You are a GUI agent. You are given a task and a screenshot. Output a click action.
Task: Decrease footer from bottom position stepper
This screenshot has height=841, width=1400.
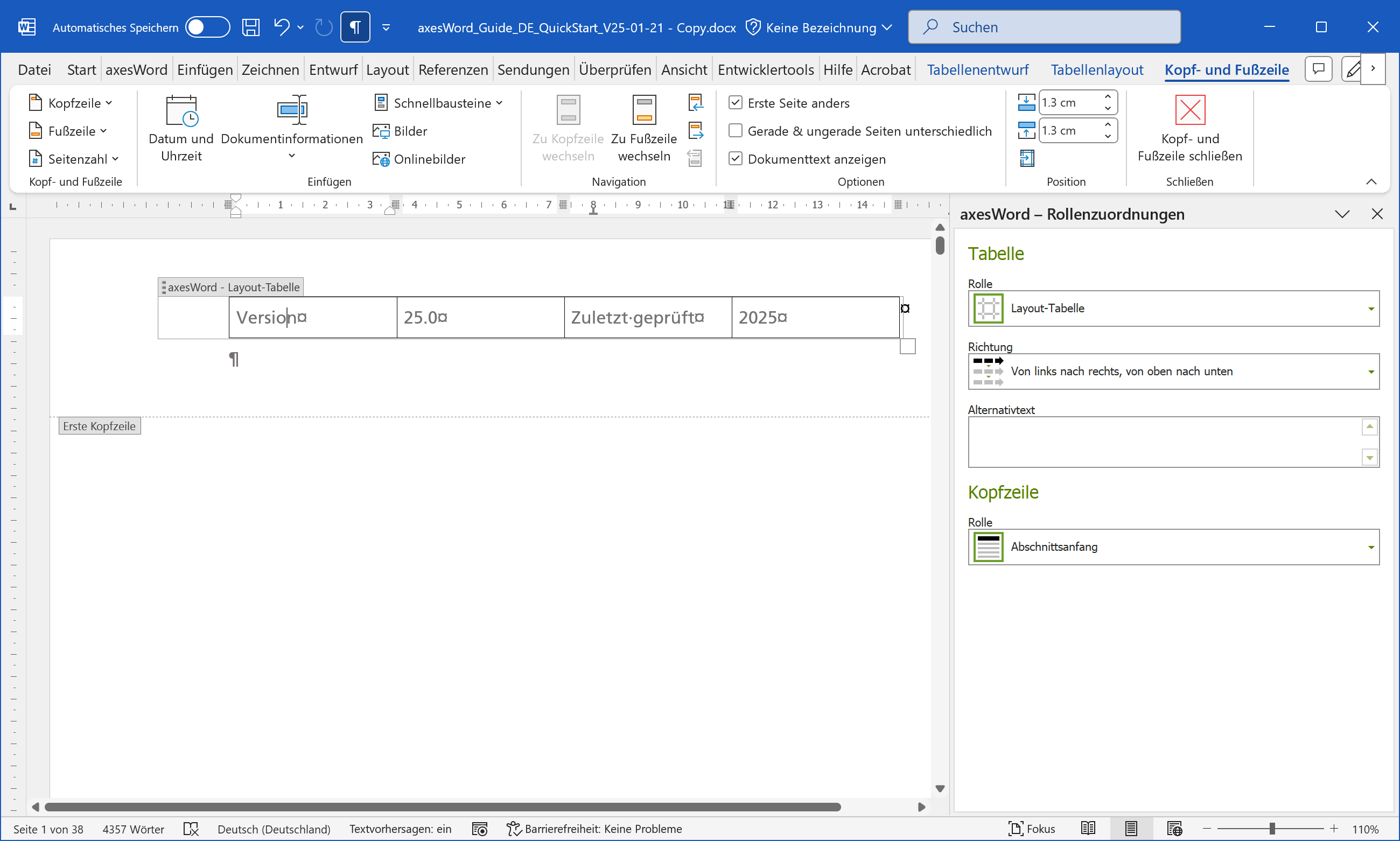click(1108, 137)
